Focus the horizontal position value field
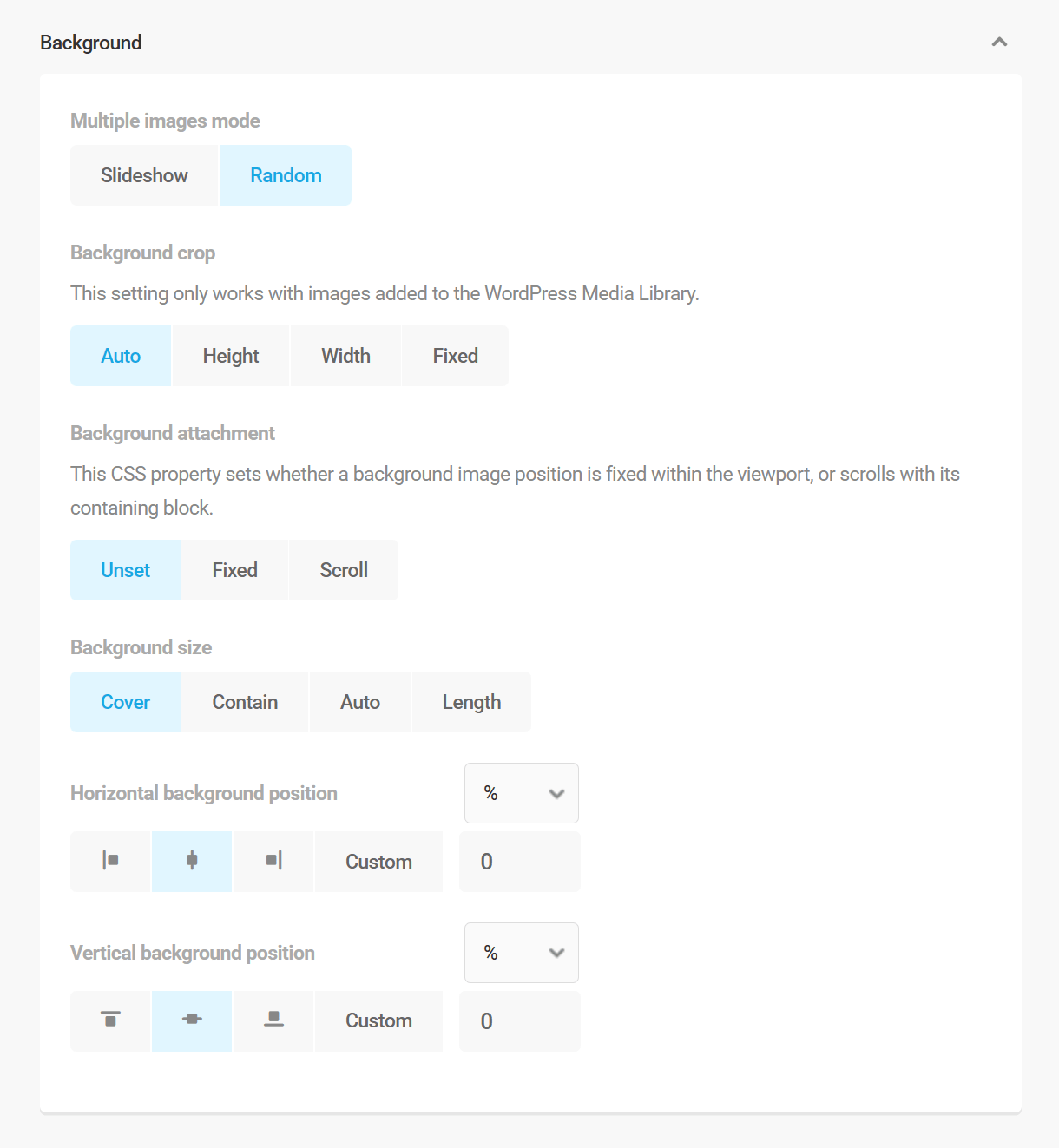Viewport: 1059px width, 1148px height. [520, 862]
